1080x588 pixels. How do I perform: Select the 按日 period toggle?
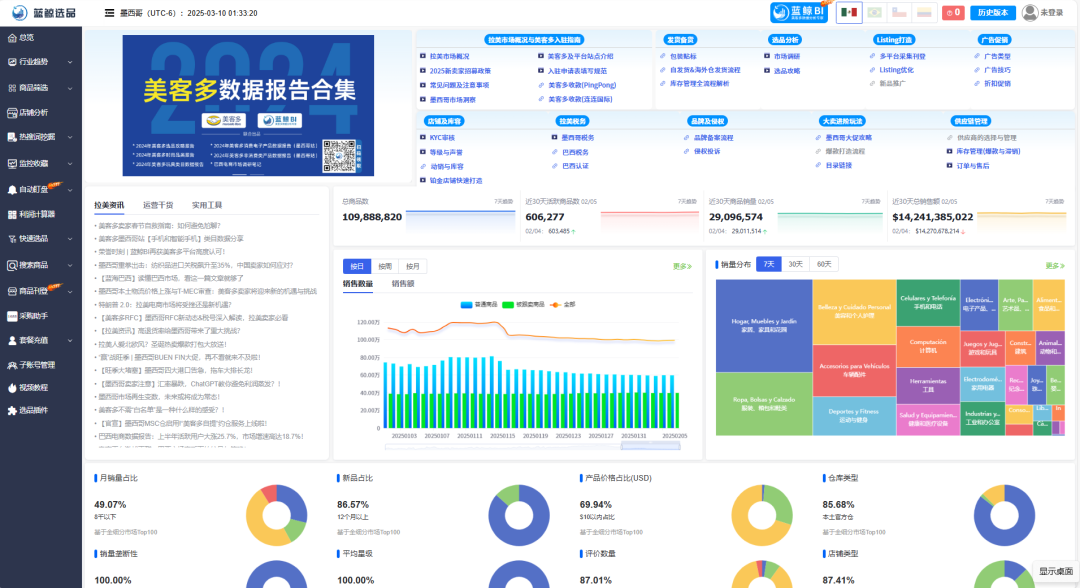357,266
